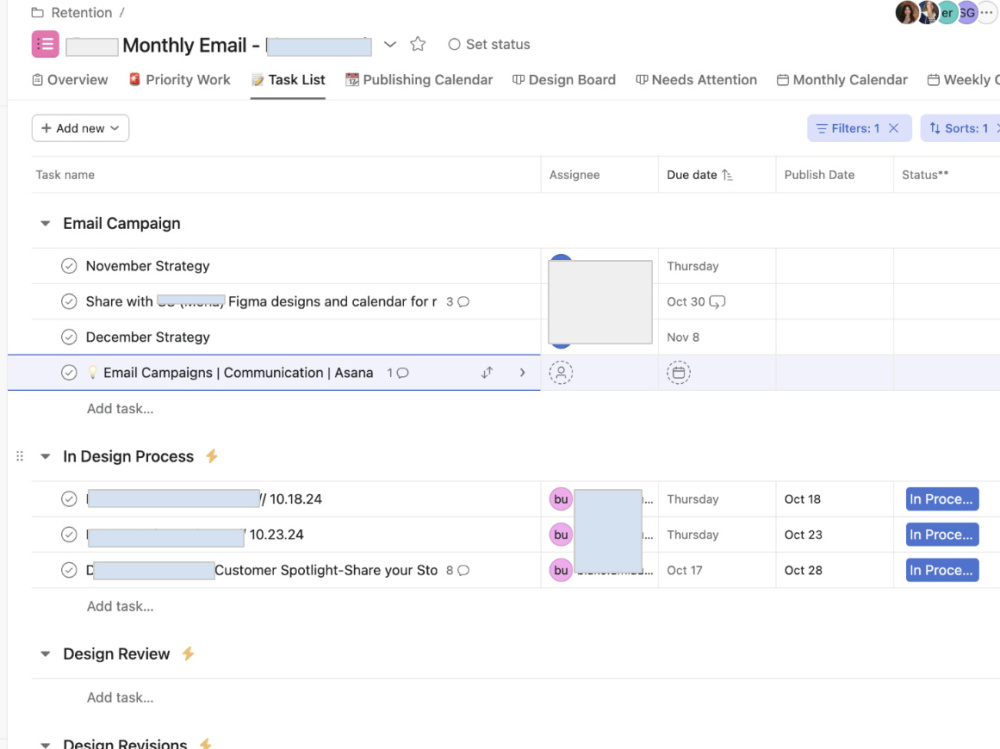The image size is (1000, 749).
Task: Open Monthly Calendar tab
Action: (x=842, y=80)
